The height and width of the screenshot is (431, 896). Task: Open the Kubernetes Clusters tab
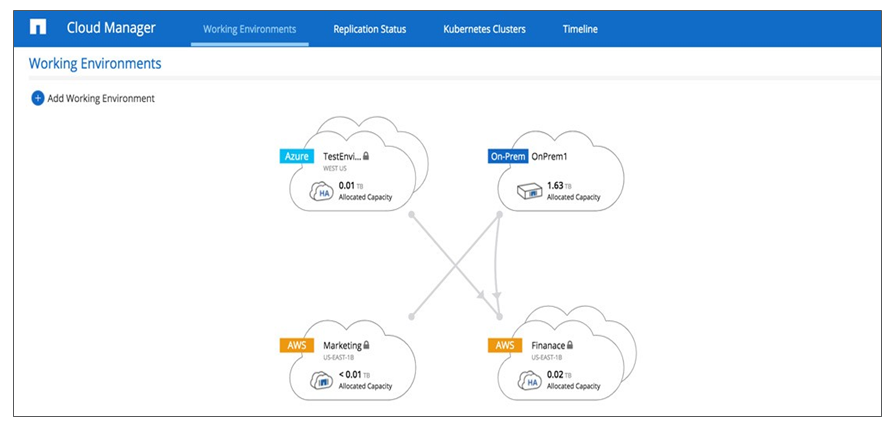[x=485, y=29]
